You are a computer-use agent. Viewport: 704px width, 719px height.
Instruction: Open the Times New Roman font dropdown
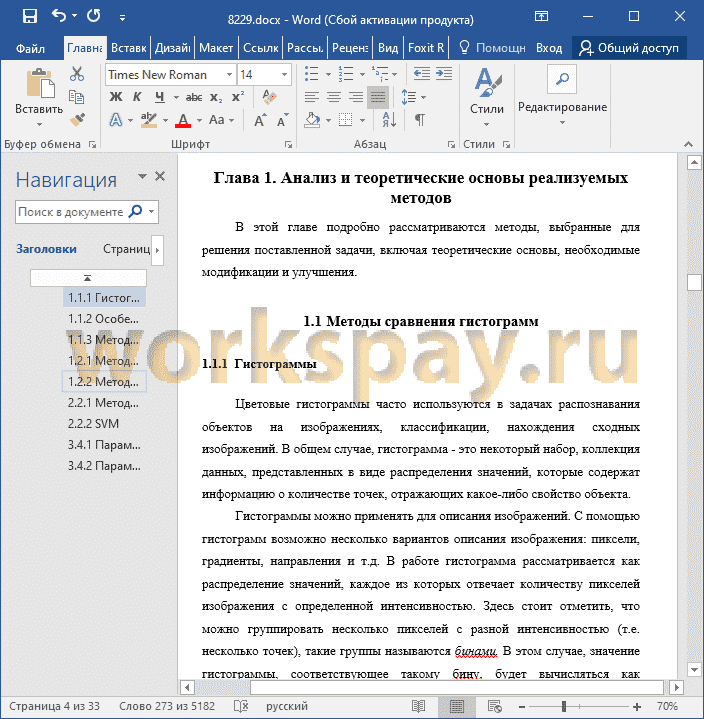click(229, 74)
